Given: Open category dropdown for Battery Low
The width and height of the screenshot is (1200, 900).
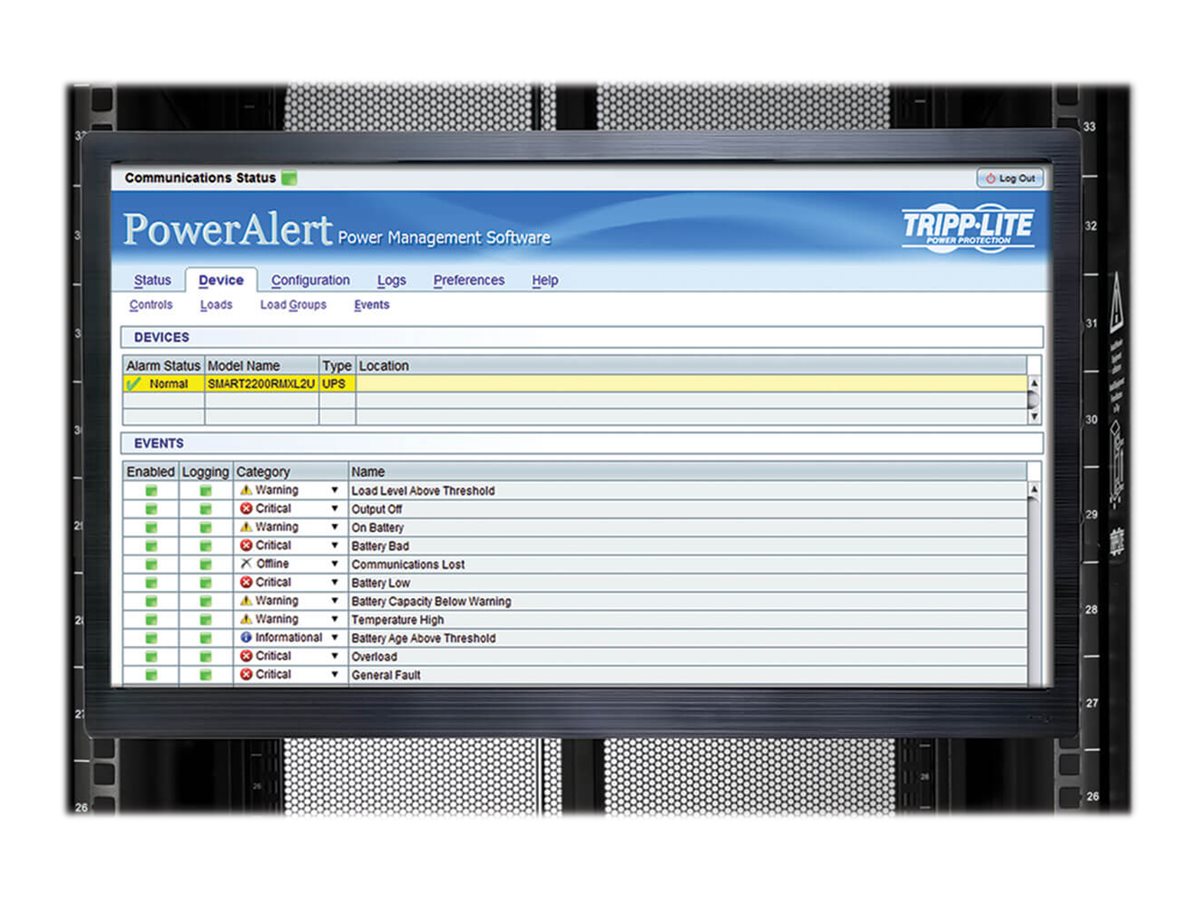Looking at the screenshot, I should [335, 583].
